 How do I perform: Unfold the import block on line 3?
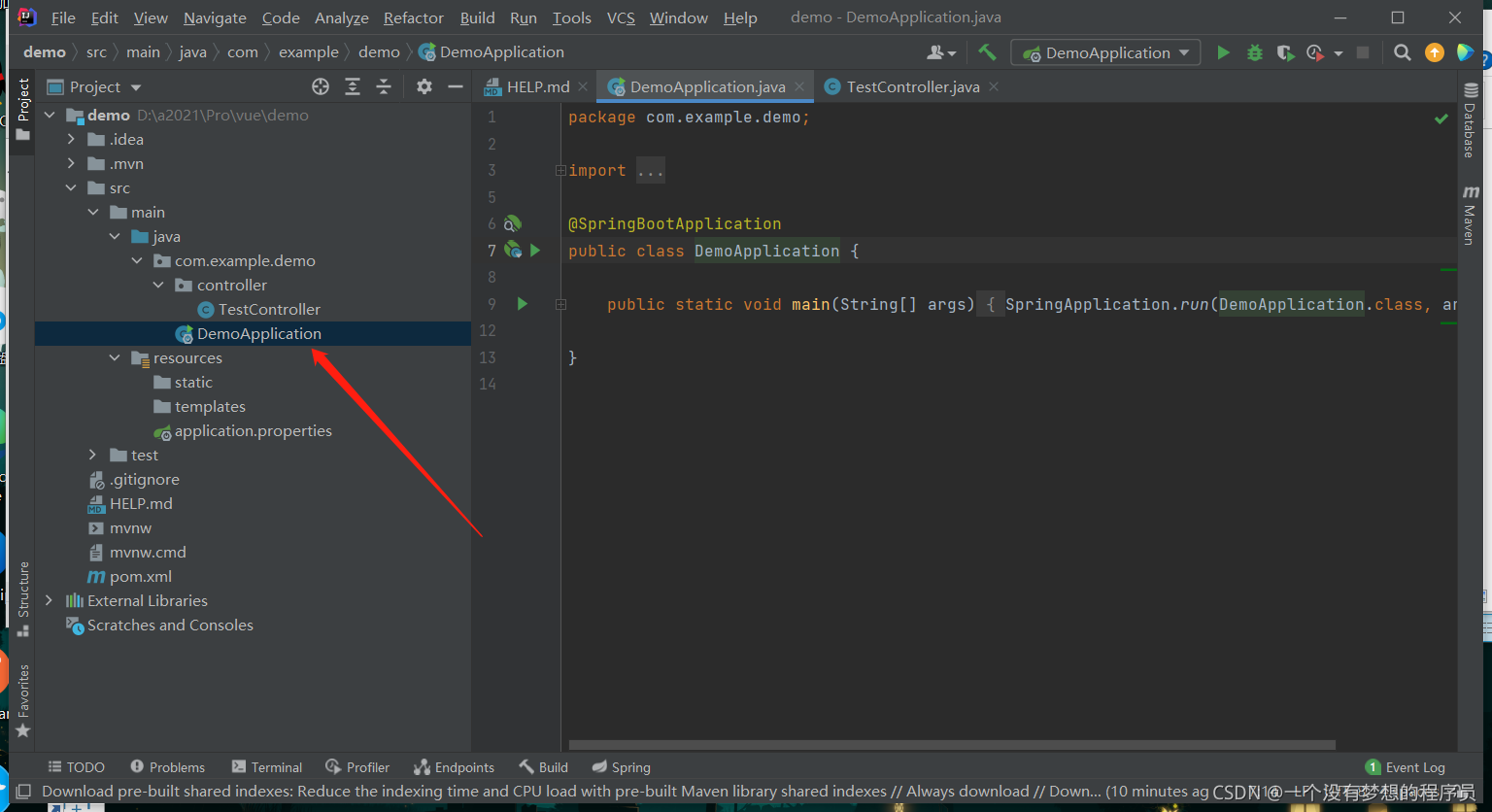560,170
